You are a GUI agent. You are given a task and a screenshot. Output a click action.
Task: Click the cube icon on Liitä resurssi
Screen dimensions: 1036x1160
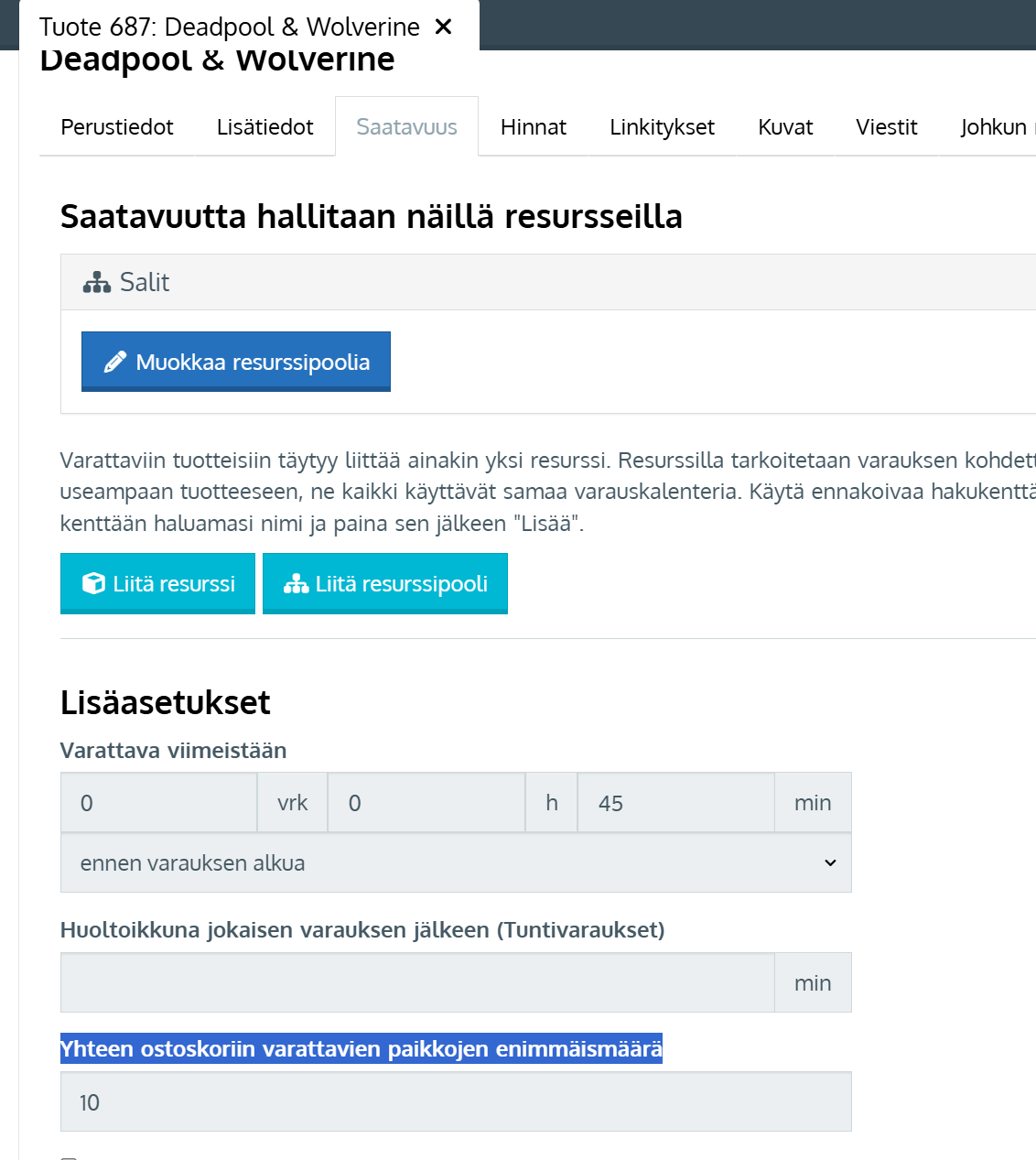tap(93, 584)
